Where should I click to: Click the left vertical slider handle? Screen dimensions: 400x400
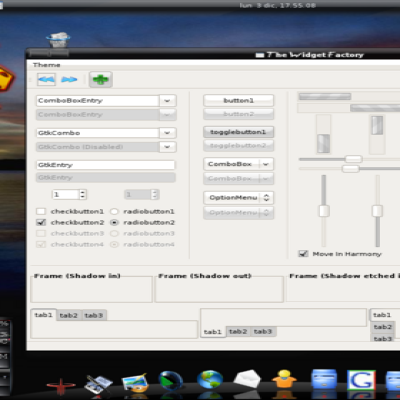[324, 211]
